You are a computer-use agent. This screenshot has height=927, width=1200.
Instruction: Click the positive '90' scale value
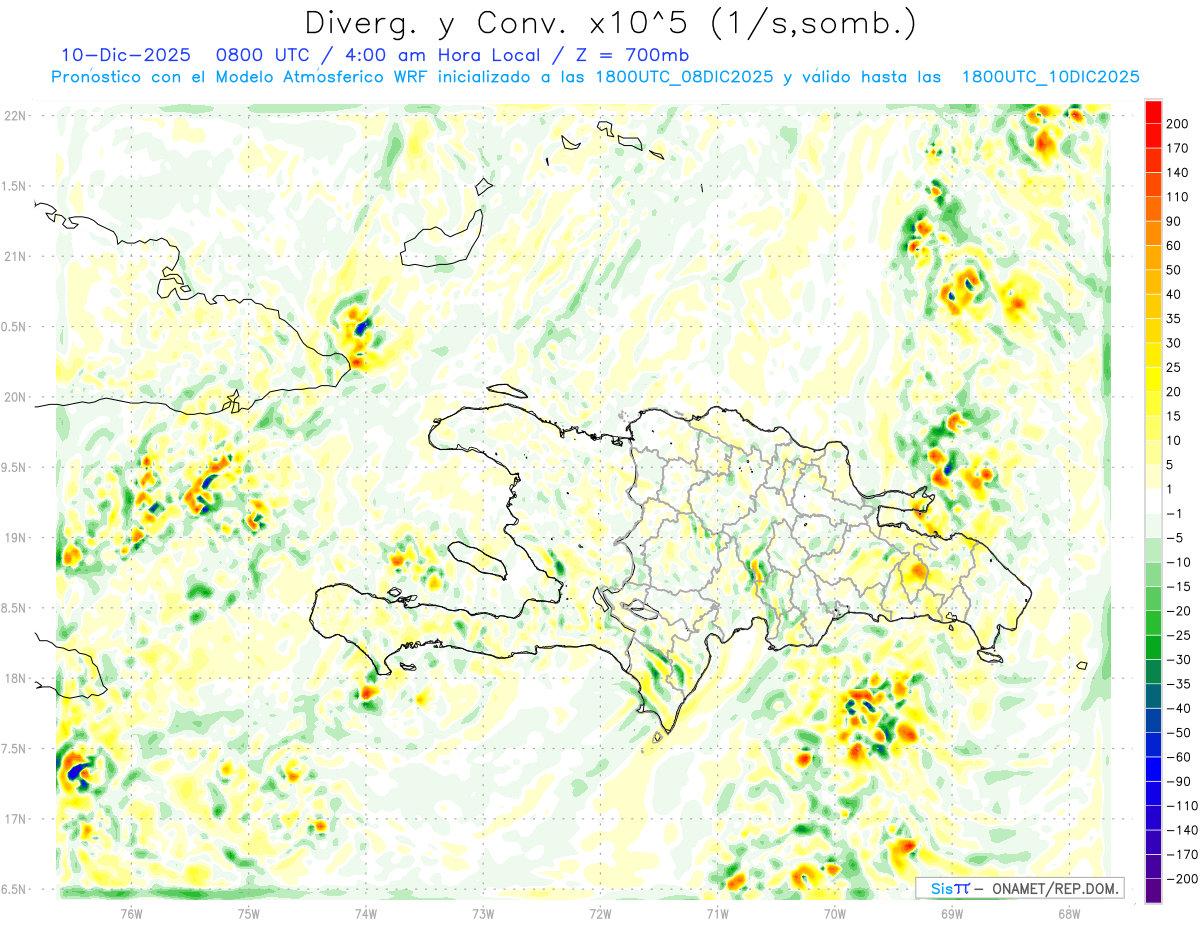coord(1175,221)
